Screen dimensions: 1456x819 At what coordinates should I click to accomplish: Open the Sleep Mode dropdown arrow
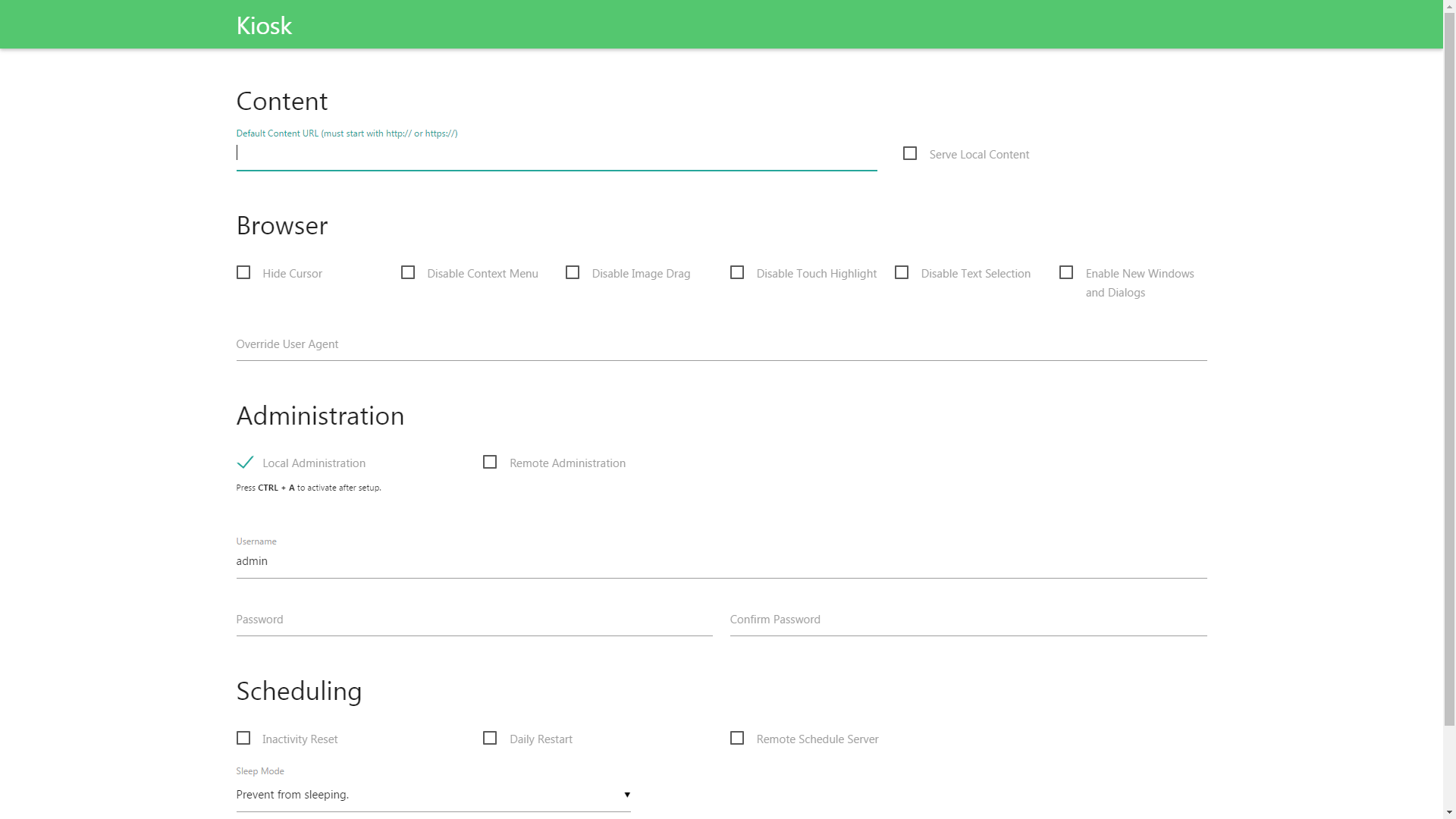tap(627, 795)
